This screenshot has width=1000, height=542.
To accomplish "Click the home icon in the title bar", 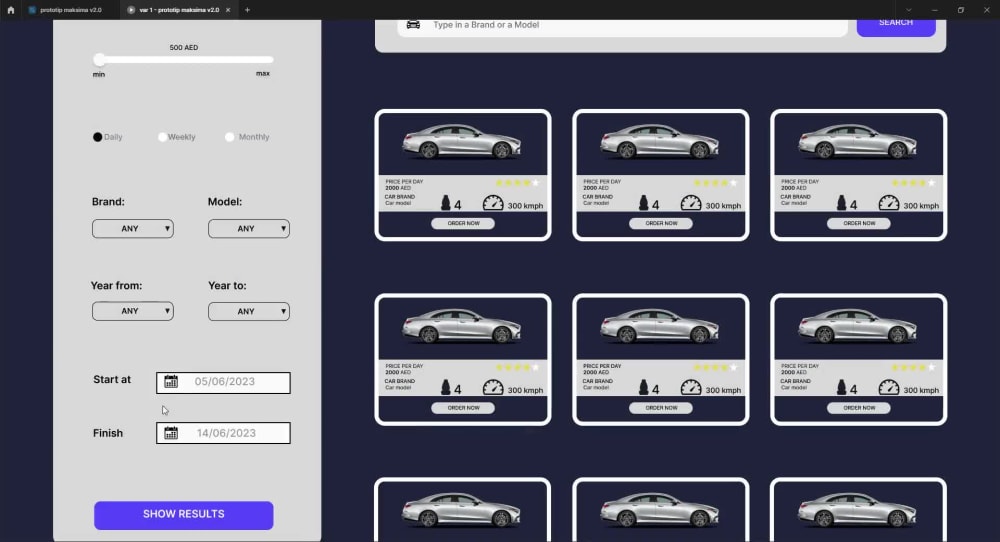I will [10, 10].
